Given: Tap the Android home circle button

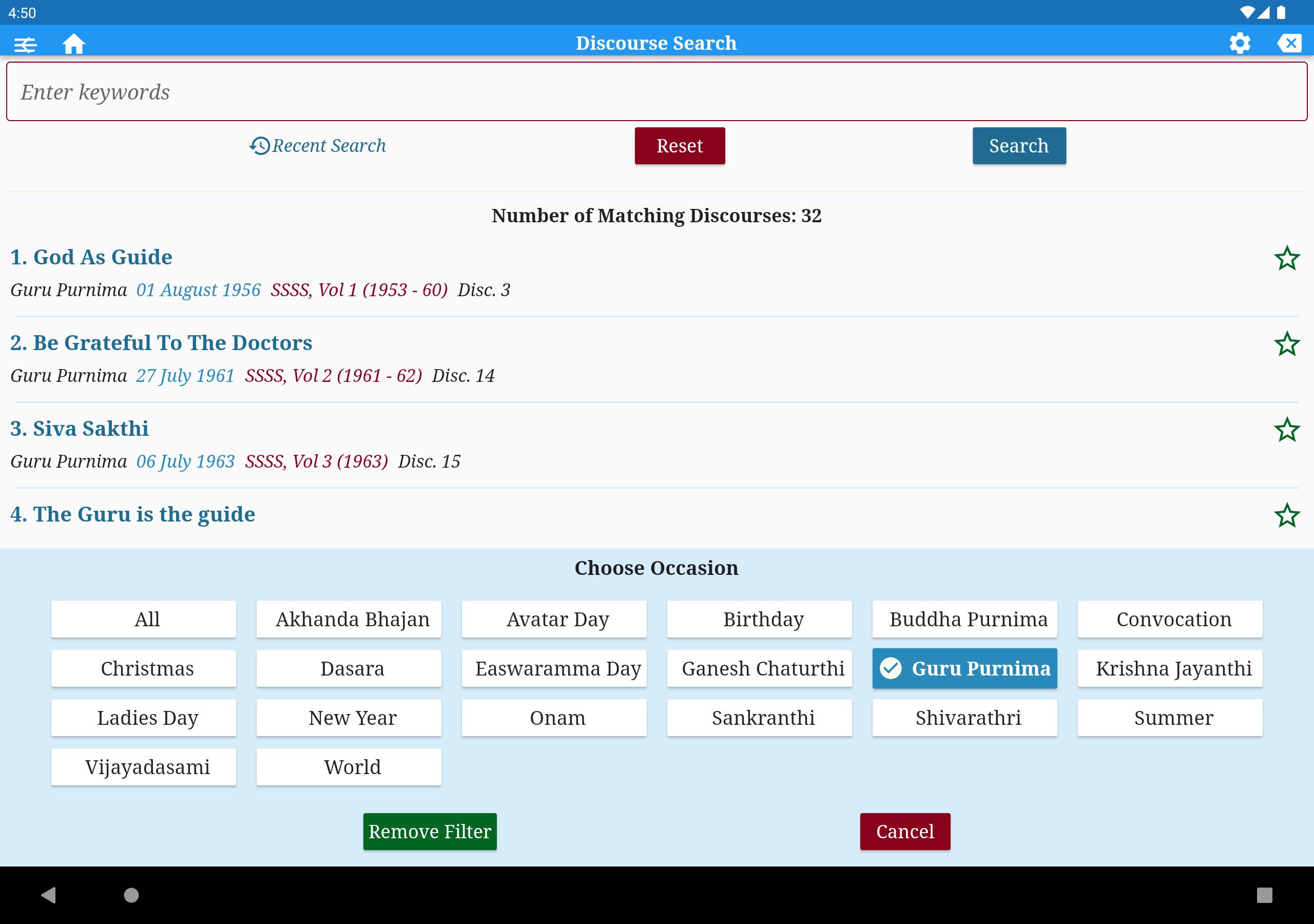Looking at the screenshot, I should click(x=131, y=895).
